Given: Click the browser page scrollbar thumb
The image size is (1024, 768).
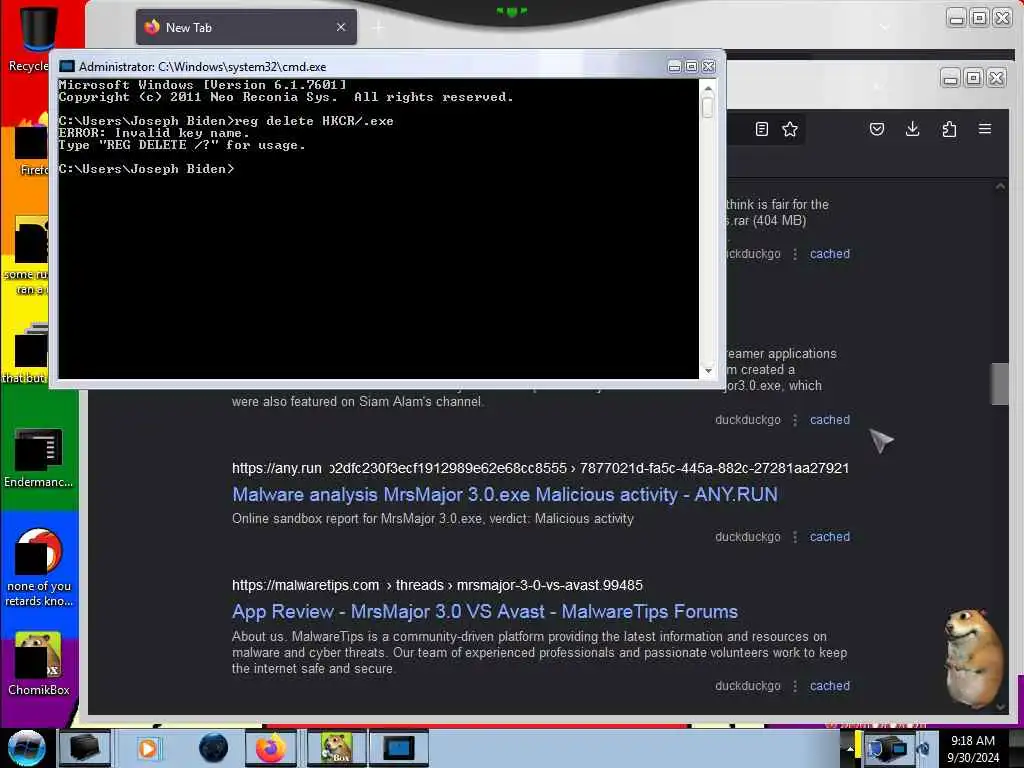Looking at the screenshot, I should [x=999, y=384].
